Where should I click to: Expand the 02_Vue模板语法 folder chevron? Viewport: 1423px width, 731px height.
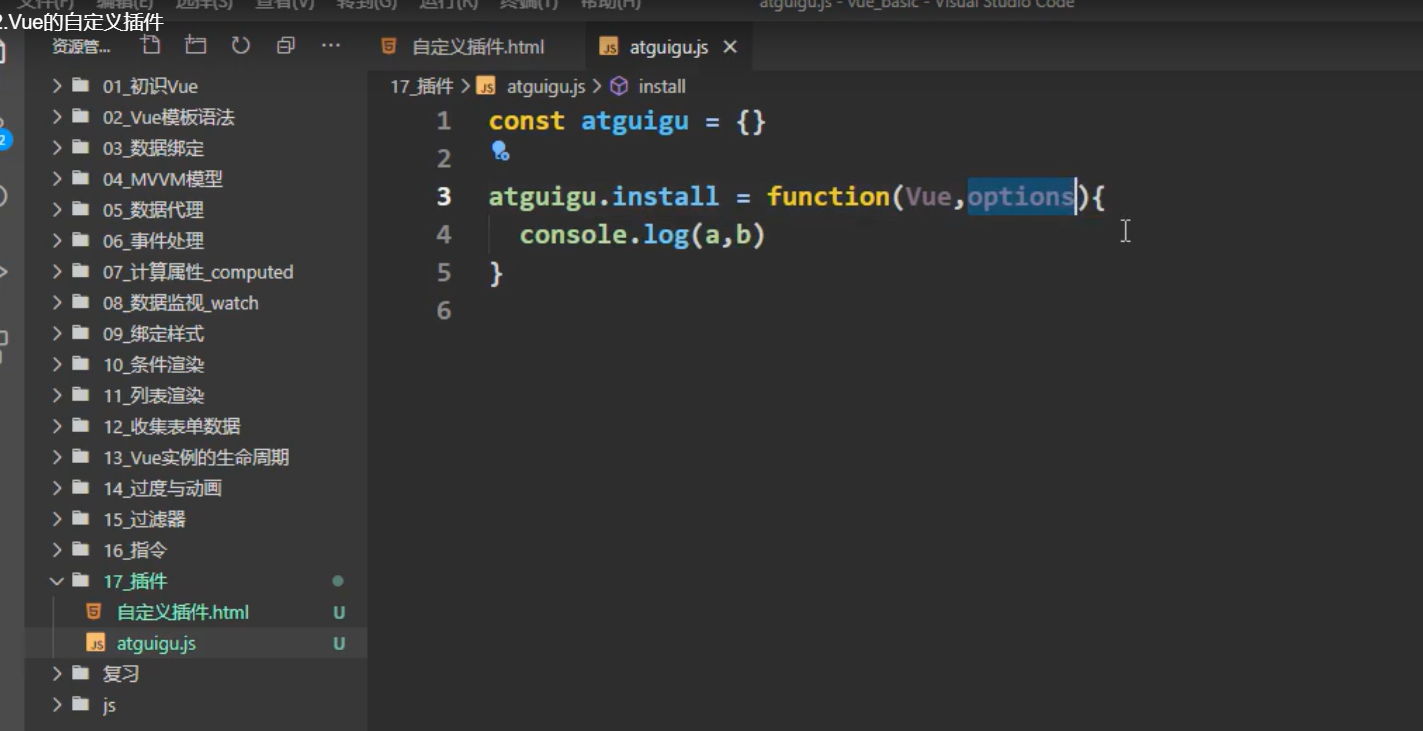(x=57, y=117)
